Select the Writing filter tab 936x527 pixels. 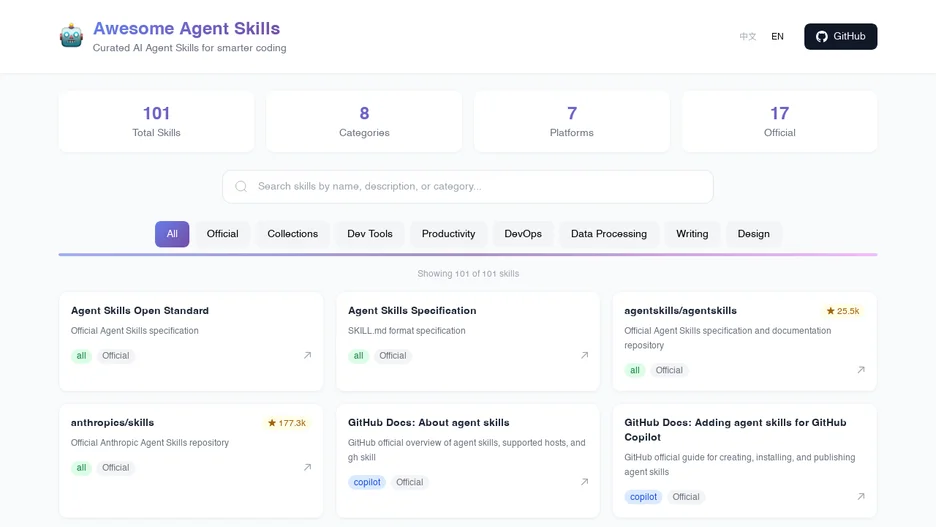click(692, 234)
